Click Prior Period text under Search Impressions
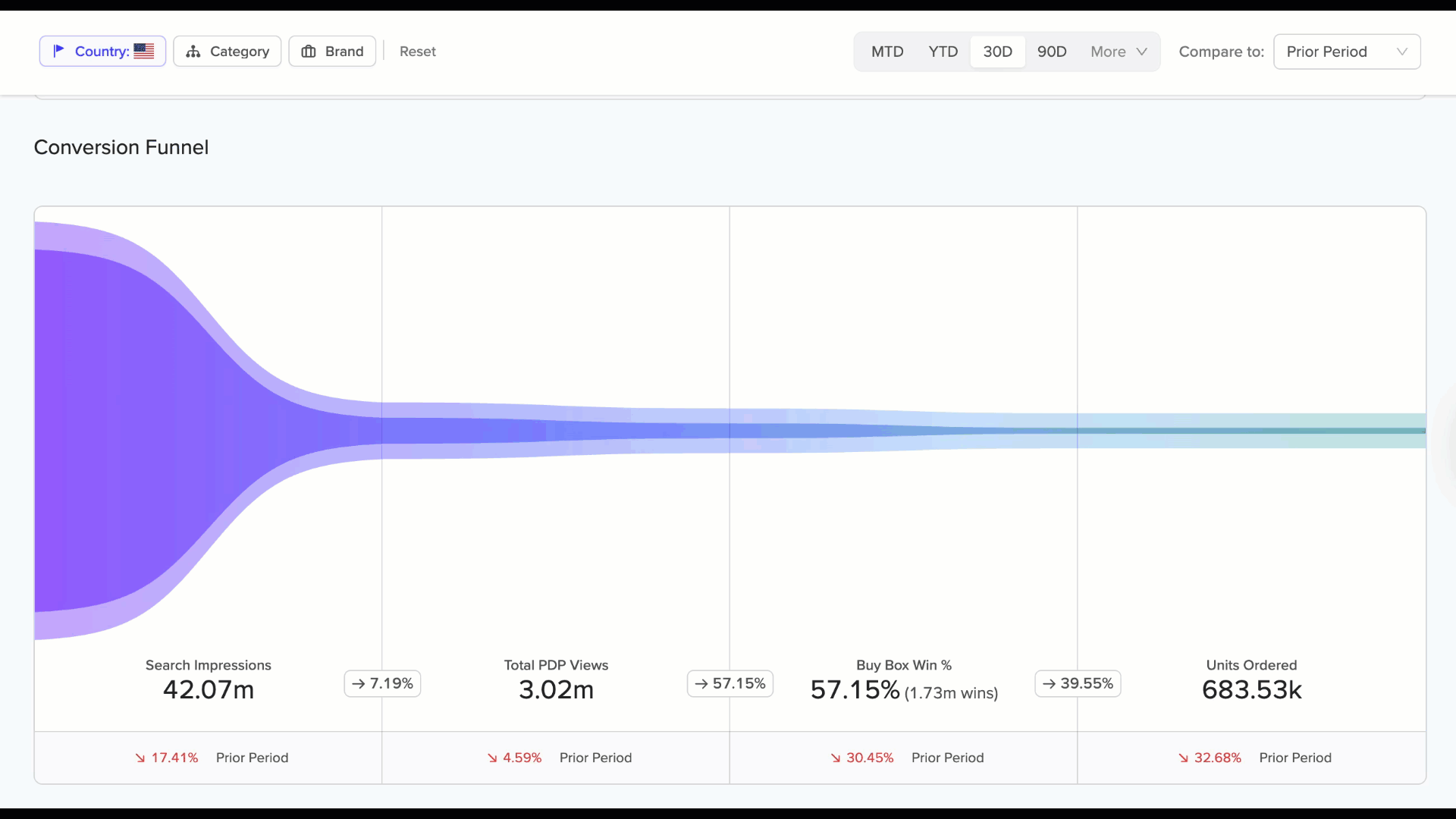This screenshot has width=1456, height=819. click(x=253, y=758)
